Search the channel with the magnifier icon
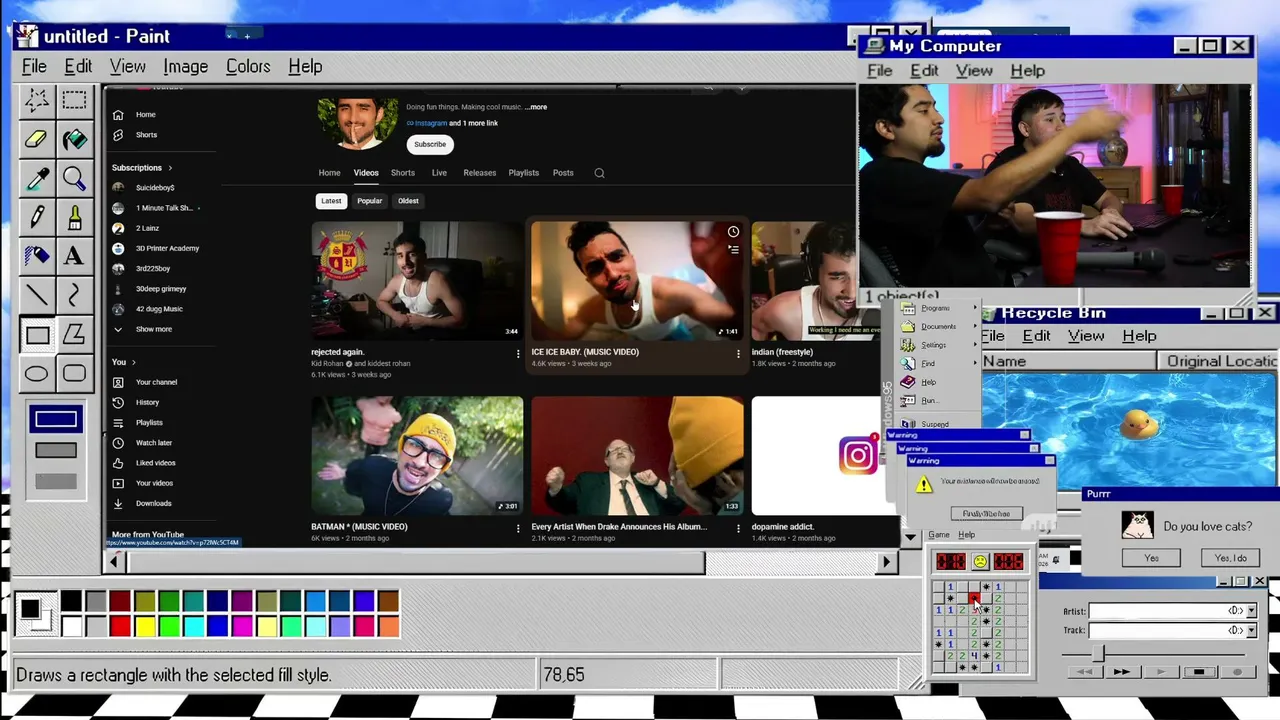This screenshot has width=1280, height=720. point(599,173)
